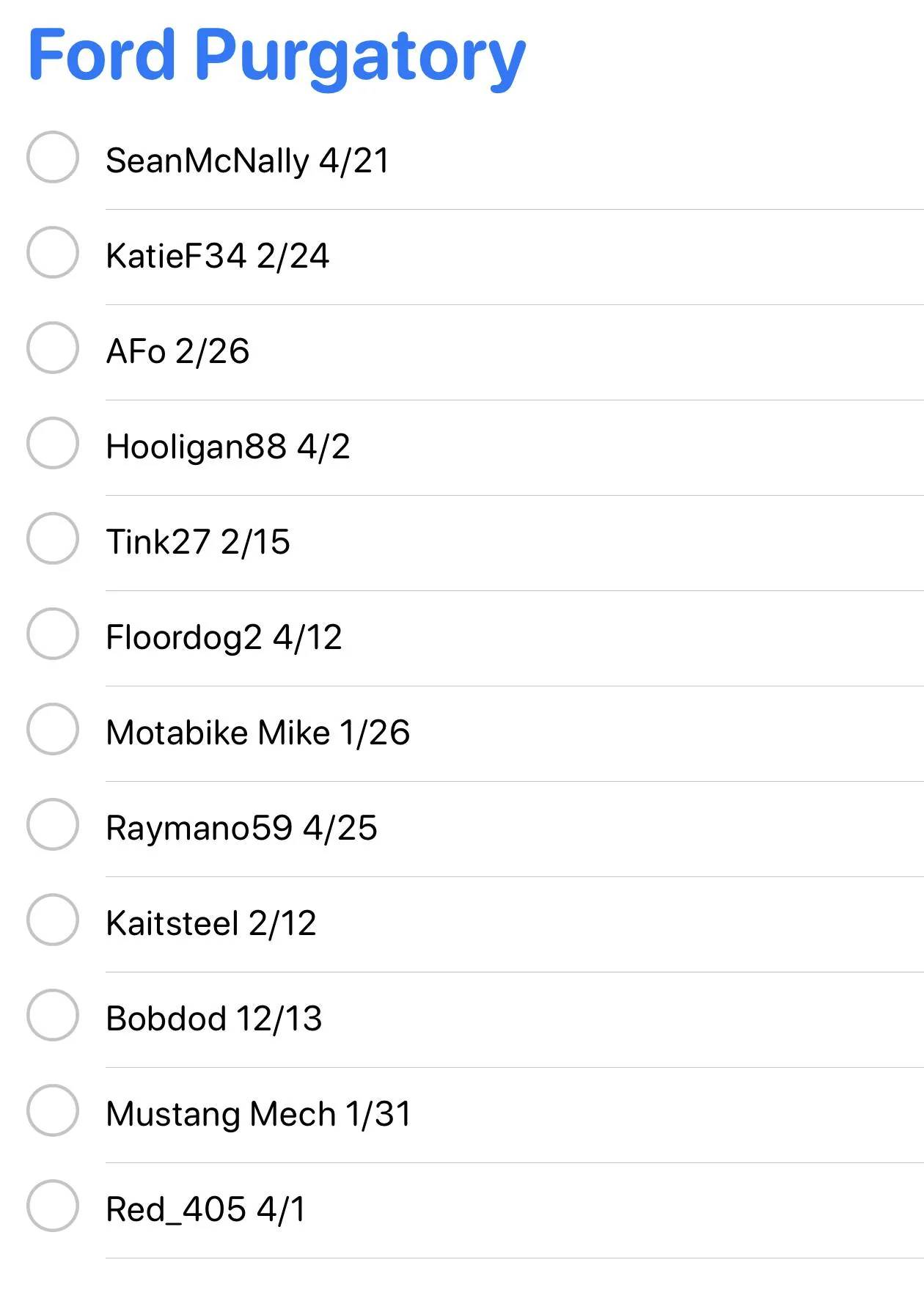The image size is (924, 1301).
Task: Mark Kaitsteel 2/12 as completed
Action: 53,920
